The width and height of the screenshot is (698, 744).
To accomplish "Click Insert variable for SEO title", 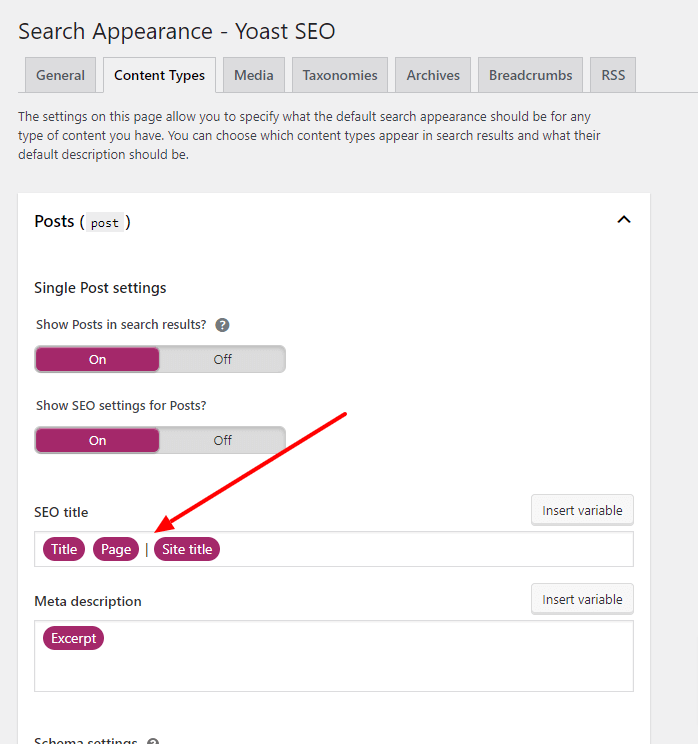I will 582,510.
